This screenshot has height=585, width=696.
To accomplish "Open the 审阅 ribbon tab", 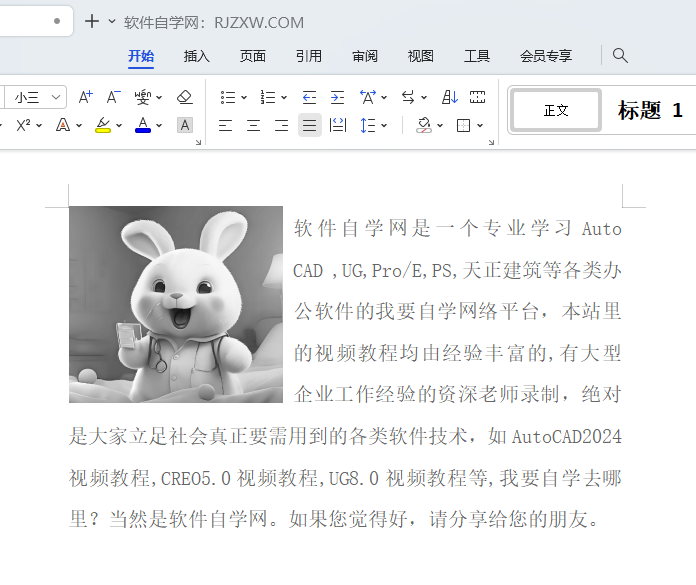I will click(365, 56).
